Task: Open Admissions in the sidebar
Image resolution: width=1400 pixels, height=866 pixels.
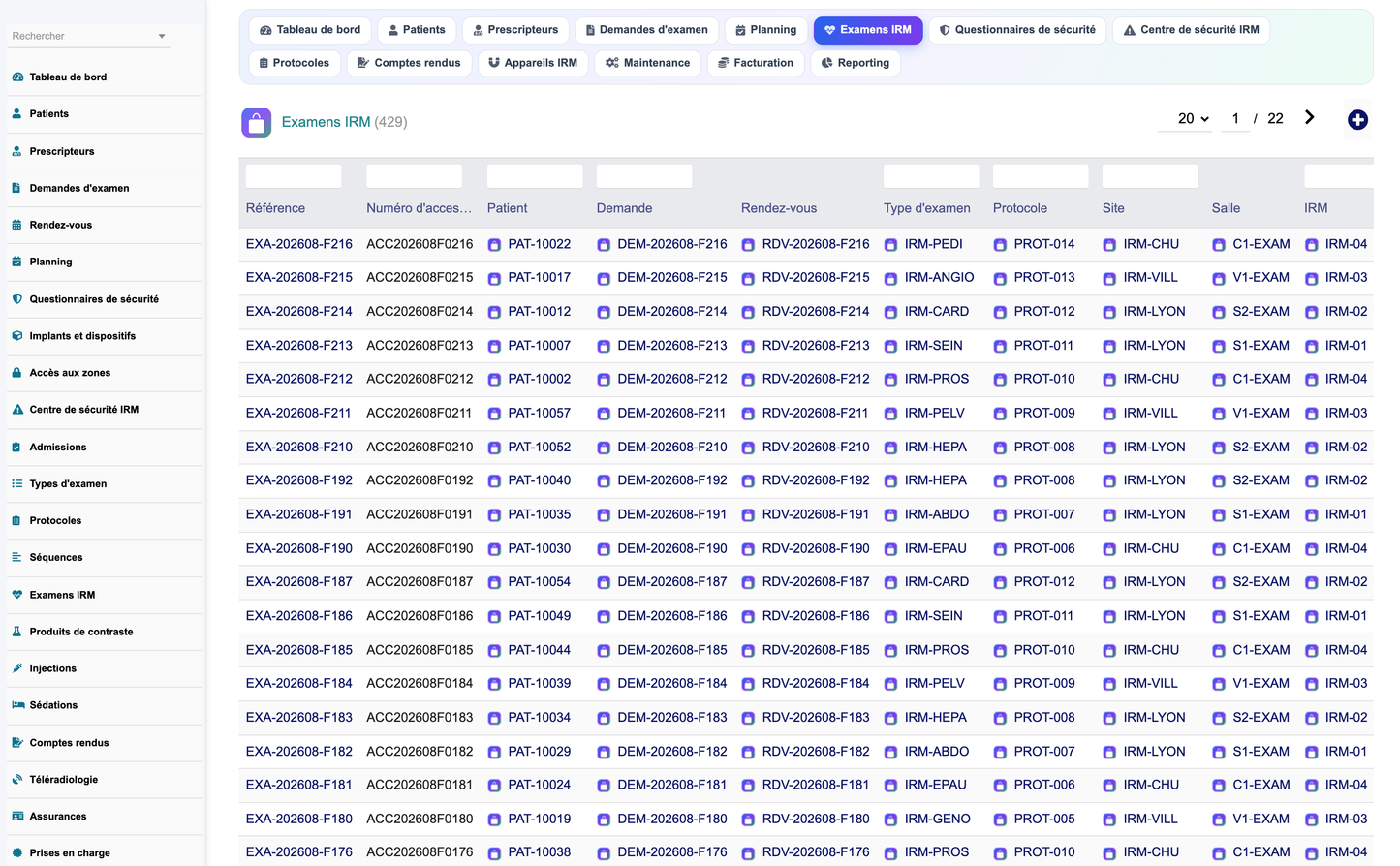Action: tap(58, 448)
